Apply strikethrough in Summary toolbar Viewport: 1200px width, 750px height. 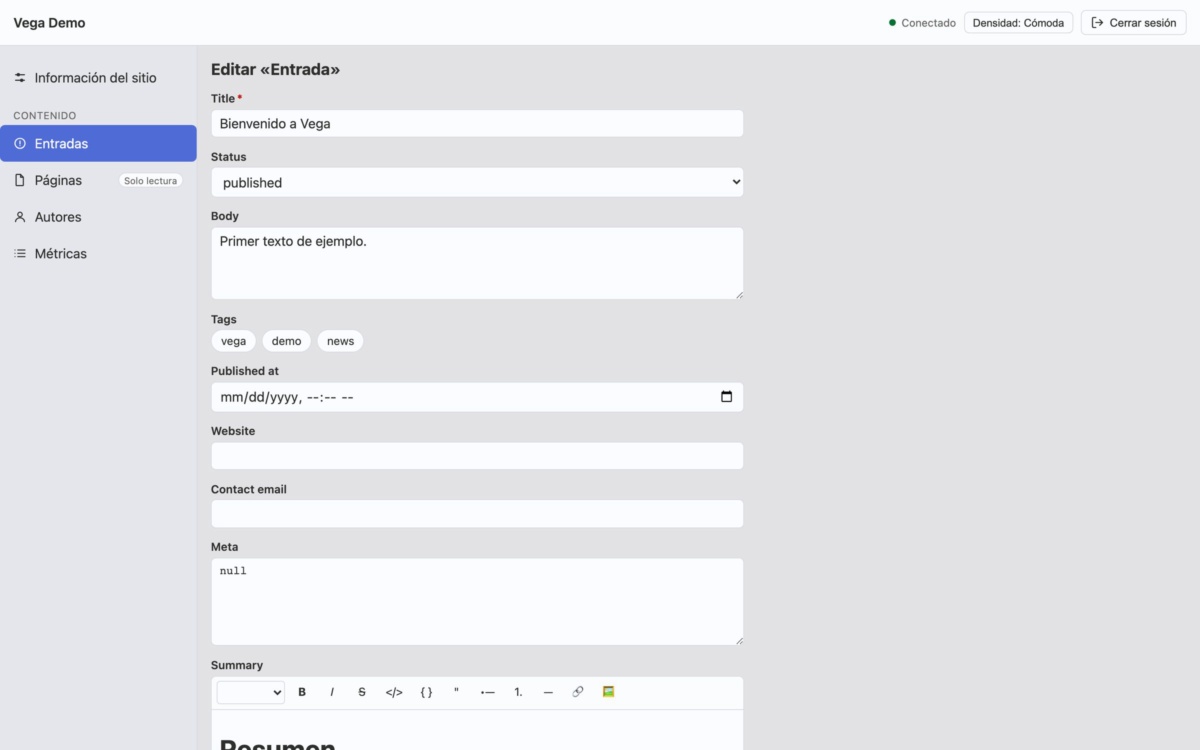(x=362, y=692)
